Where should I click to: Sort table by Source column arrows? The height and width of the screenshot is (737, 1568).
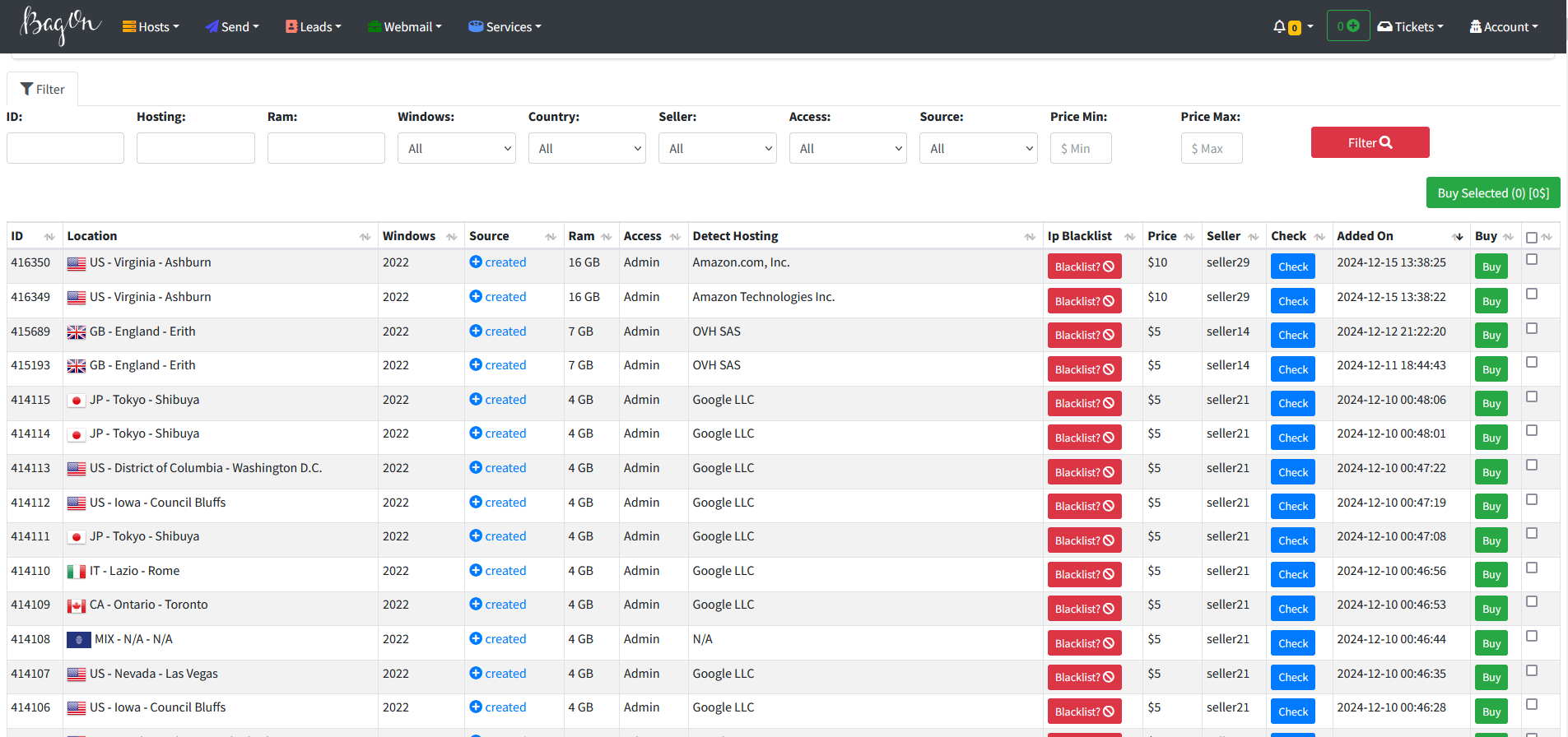pos(551,237)
